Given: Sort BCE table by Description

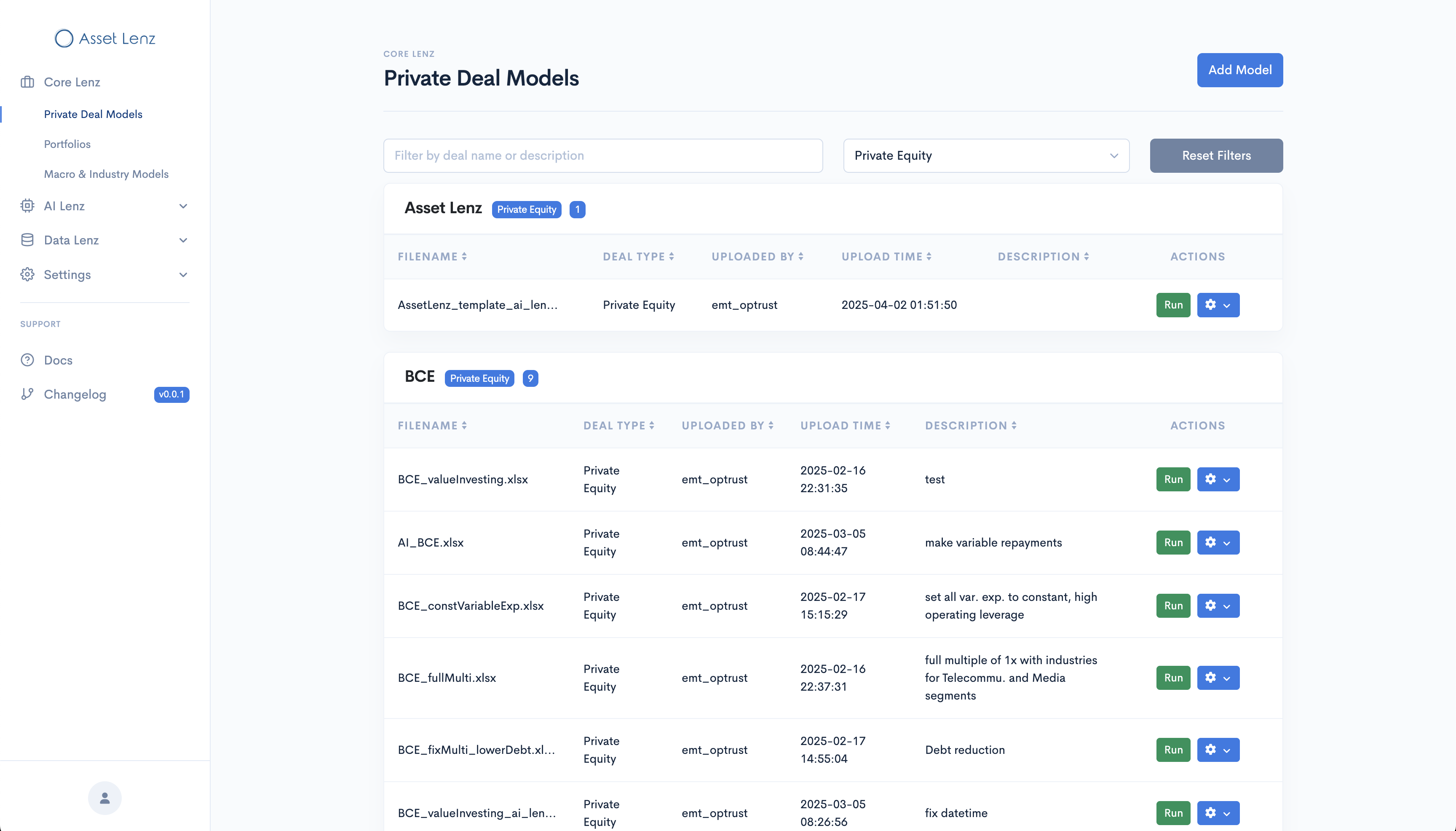Looking at the screenshot, I should (x=971, y=426).
